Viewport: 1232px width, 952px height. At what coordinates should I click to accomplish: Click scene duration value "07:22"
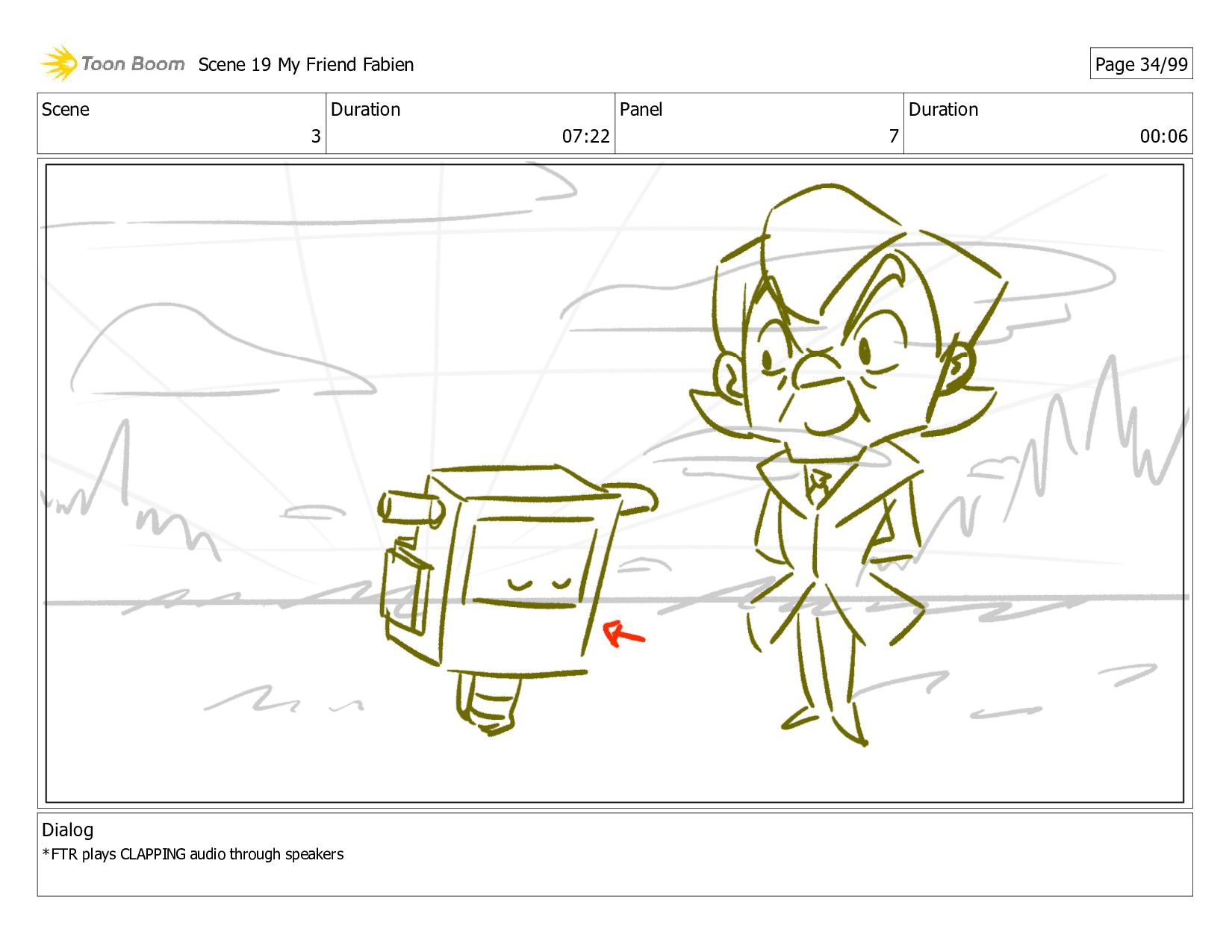tap(586, 137)
